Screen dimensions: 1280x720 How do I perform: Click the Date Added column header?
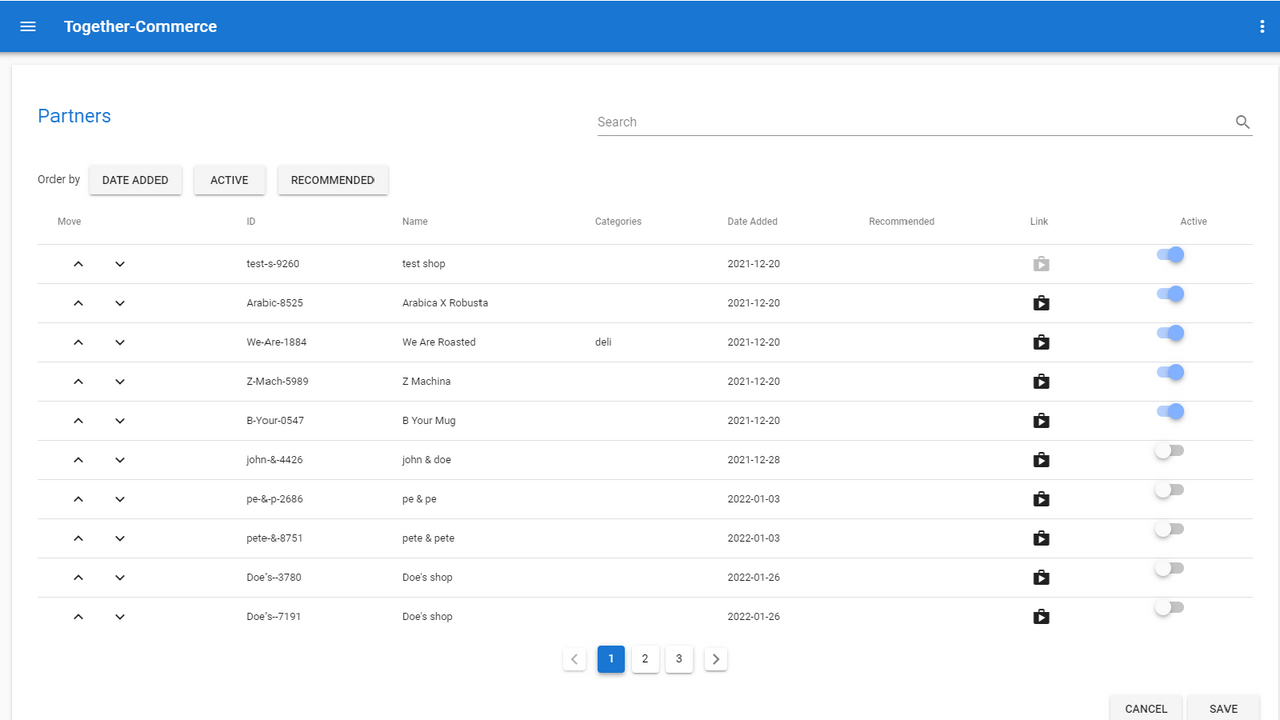(752, 222)
